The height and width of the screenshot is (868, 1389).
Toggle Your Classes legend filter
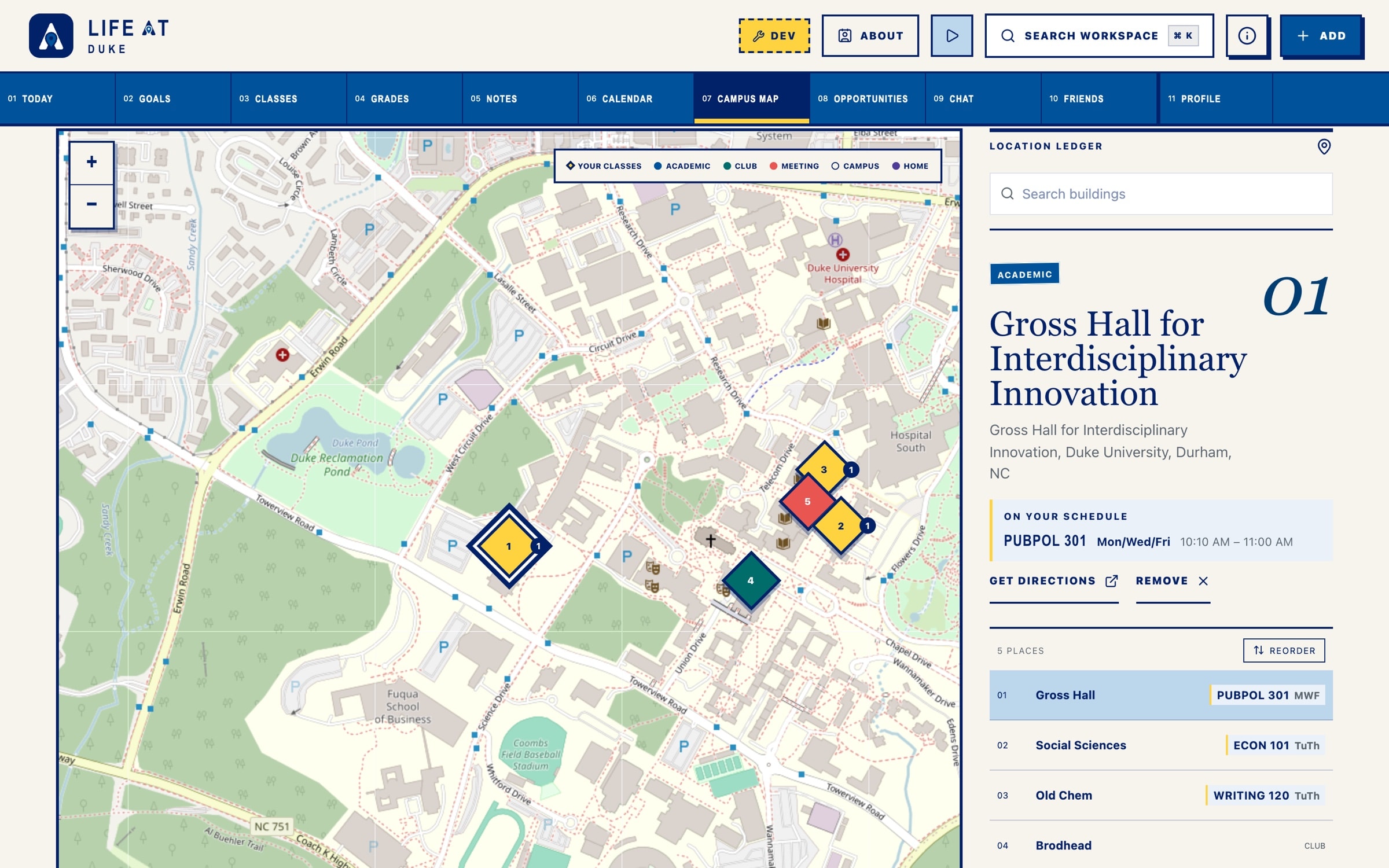604,166
